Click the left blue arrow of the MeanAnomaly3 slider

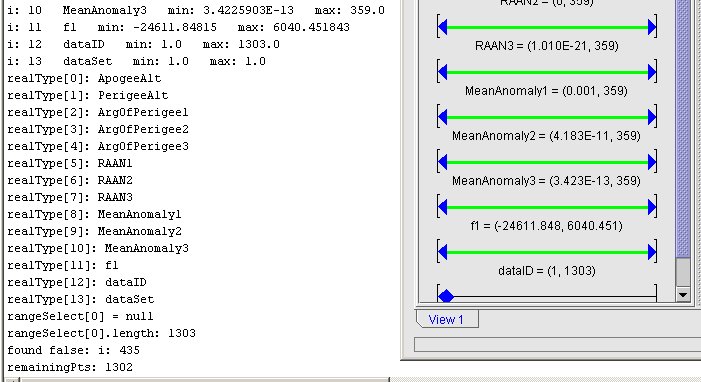(x=443, y=162)
